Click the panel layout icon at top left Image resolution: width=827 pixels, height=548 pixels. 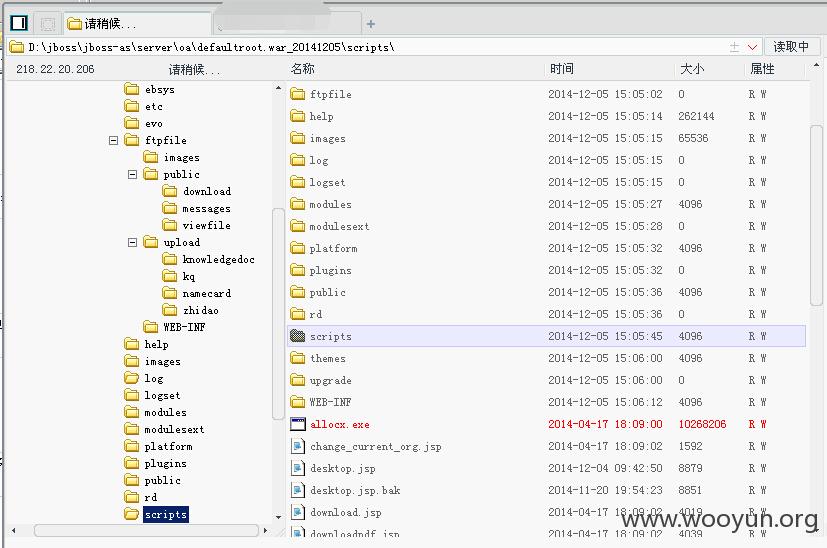pos(19,23)
